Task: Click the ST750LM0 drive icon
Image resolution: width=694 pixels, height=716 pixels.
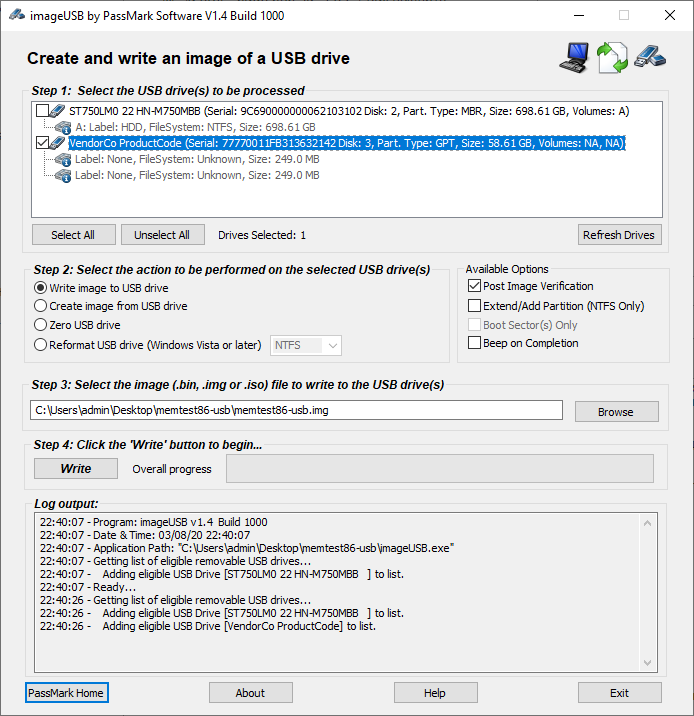Action: pyautogui.click(x=58, y=111)
